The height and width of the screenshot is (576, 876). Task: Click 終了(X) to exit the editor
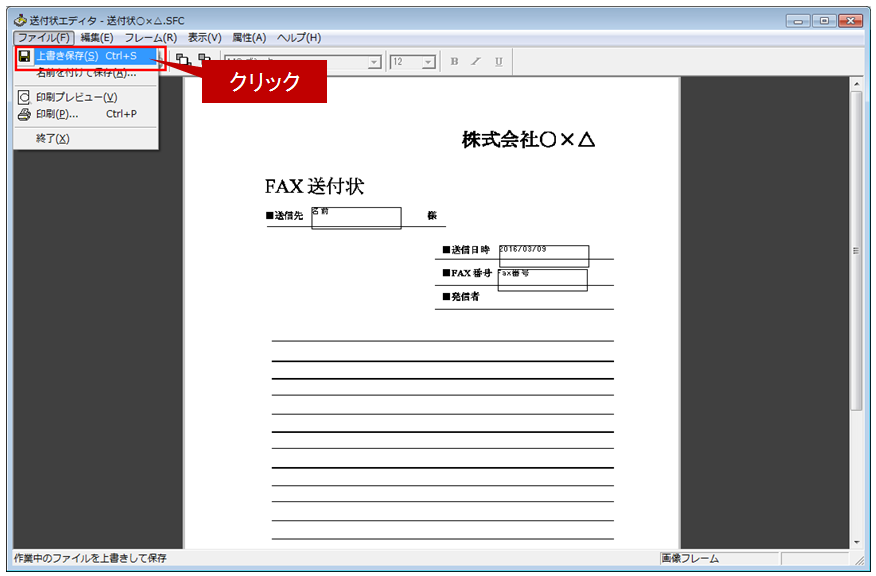click(87, 139)
